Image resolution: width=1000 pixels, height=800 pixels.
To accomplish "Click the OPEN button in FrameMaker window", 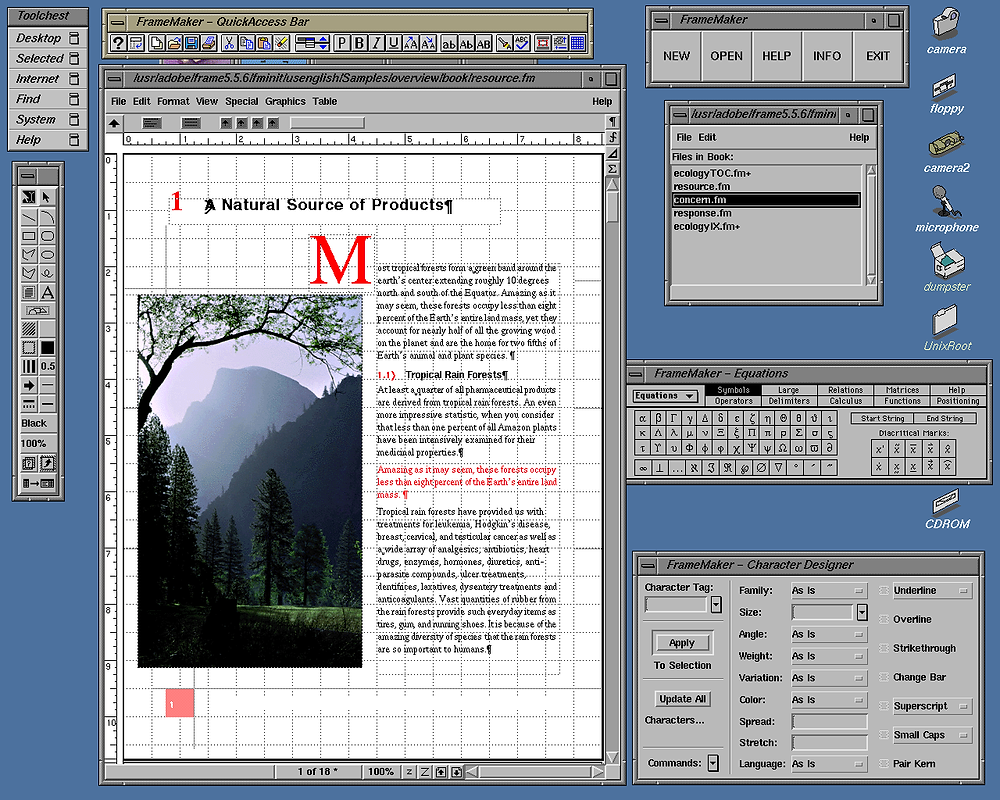I will (726, 56).
